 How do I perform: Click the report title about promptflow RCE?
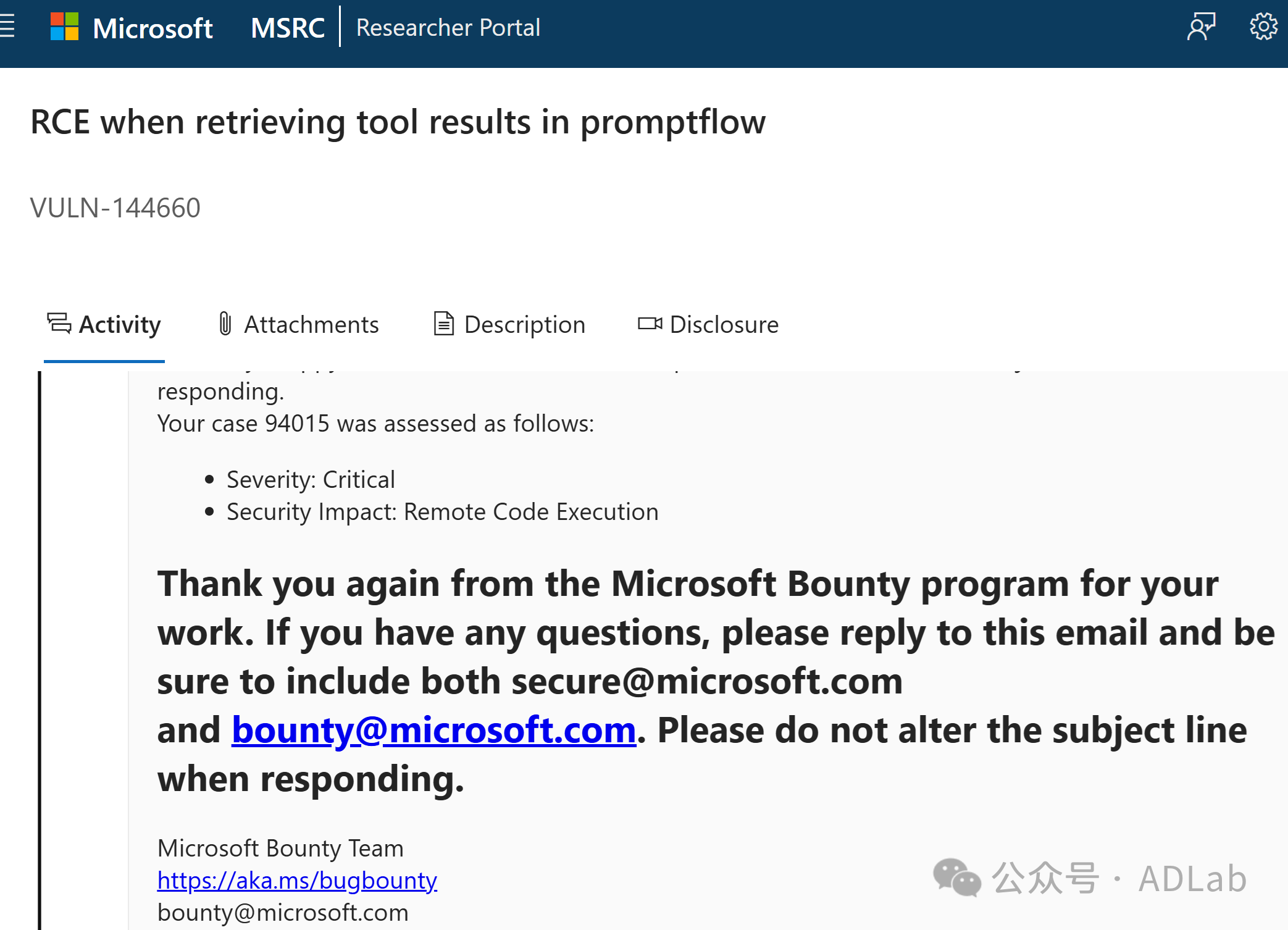398,122
